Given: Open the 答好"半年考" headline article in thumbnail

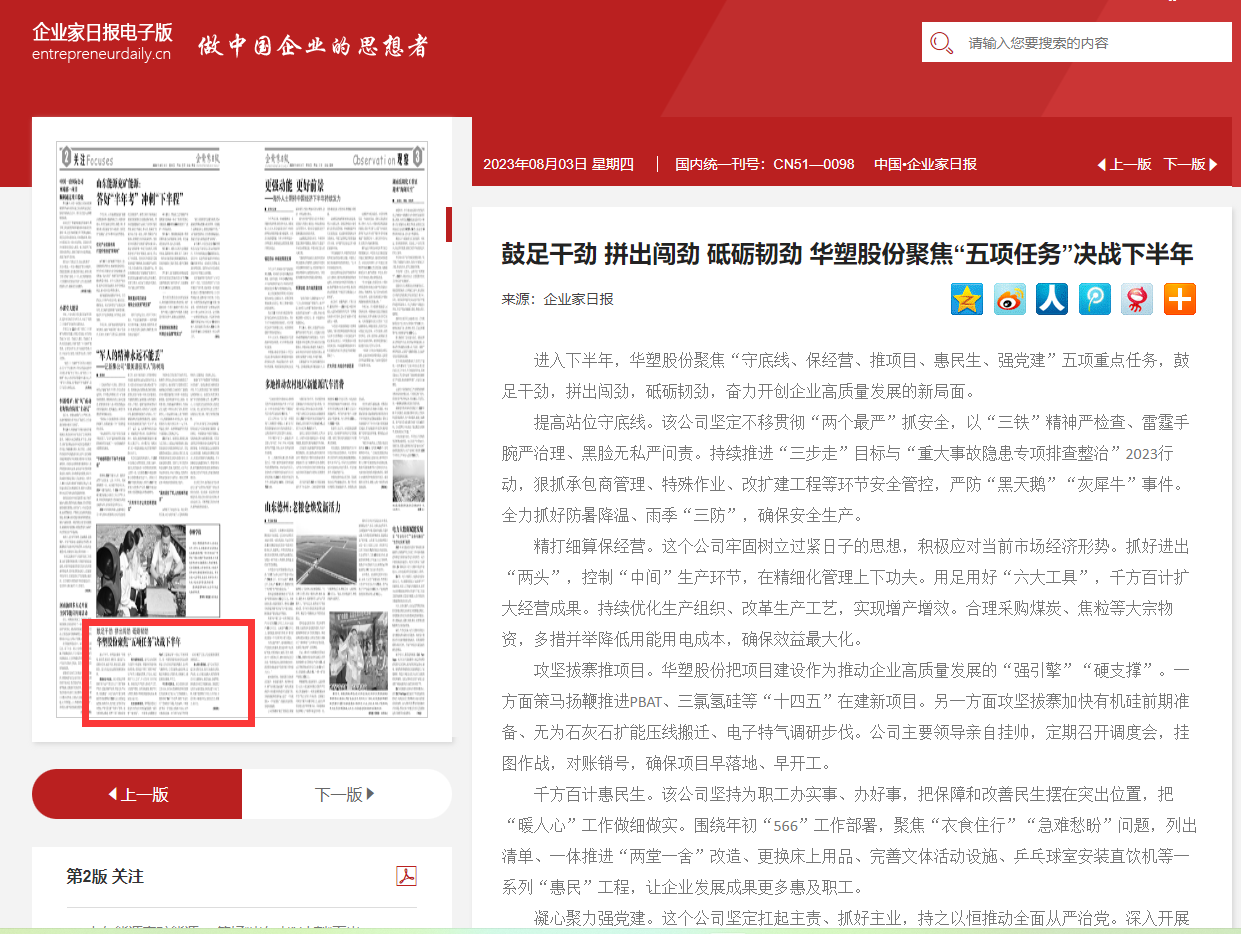Looking at the screenshot, I should pos(140,197).
